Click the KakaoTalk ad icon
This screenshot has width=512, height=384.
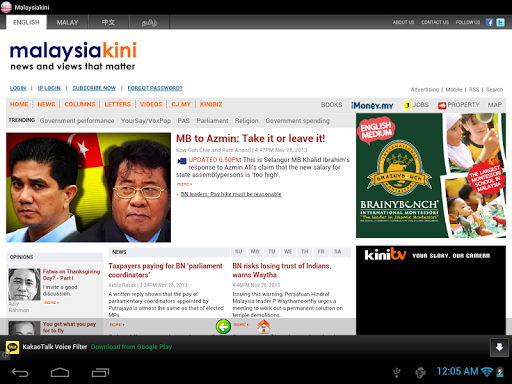[12, 347]
